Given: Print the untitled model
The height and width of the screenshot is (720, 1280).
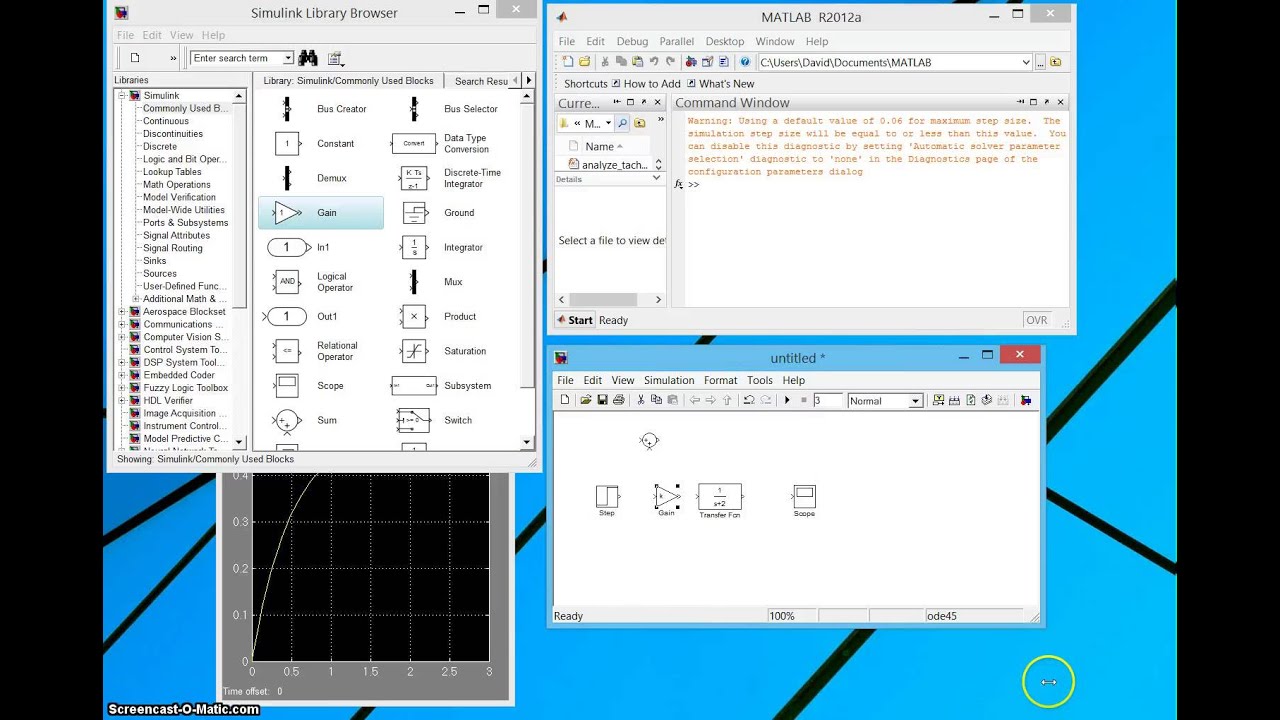Looking at the screenshot, I should tap(619, 400).
